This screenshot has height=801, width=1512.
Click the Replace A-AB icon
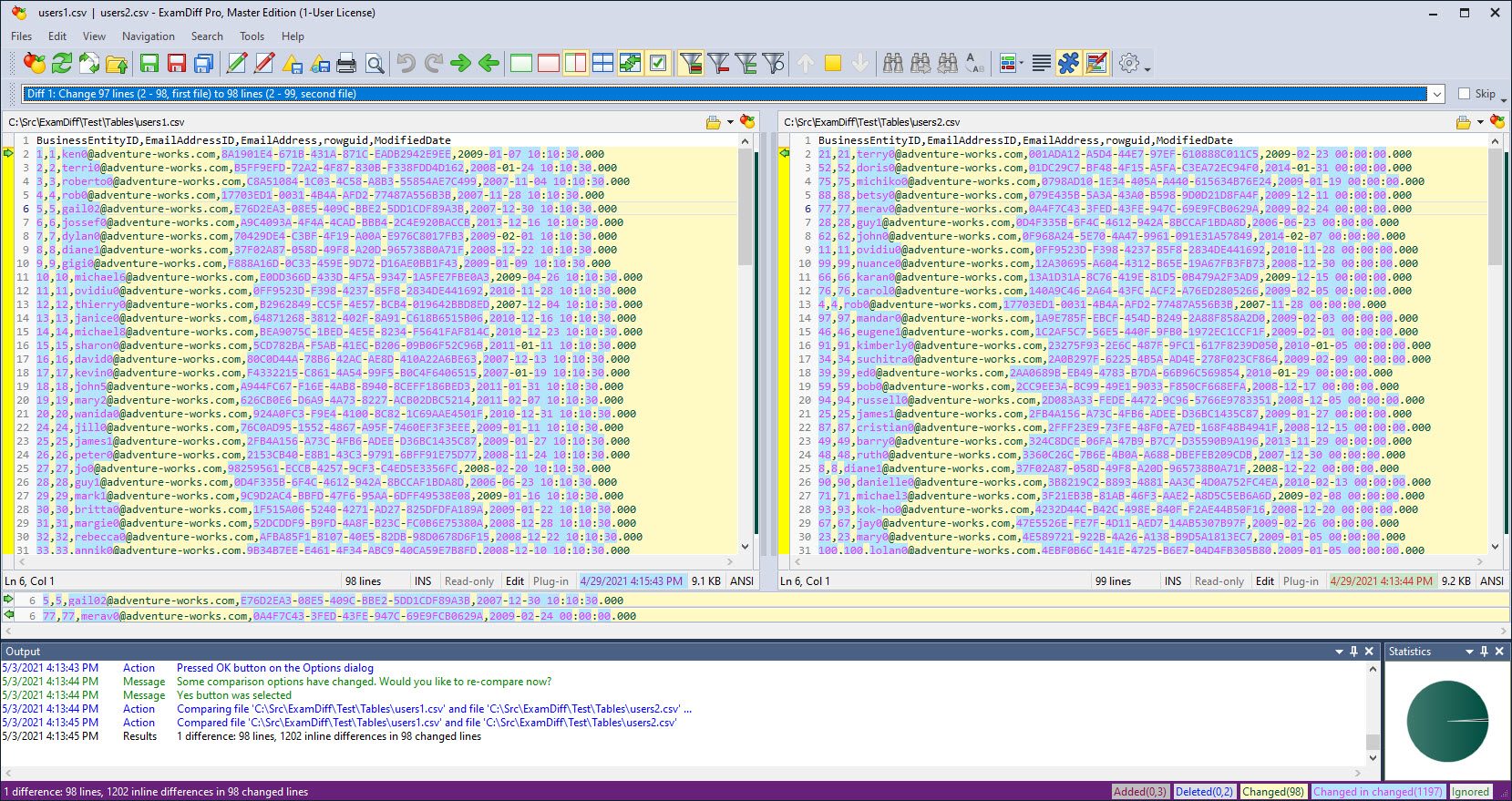tap(975, 63)
